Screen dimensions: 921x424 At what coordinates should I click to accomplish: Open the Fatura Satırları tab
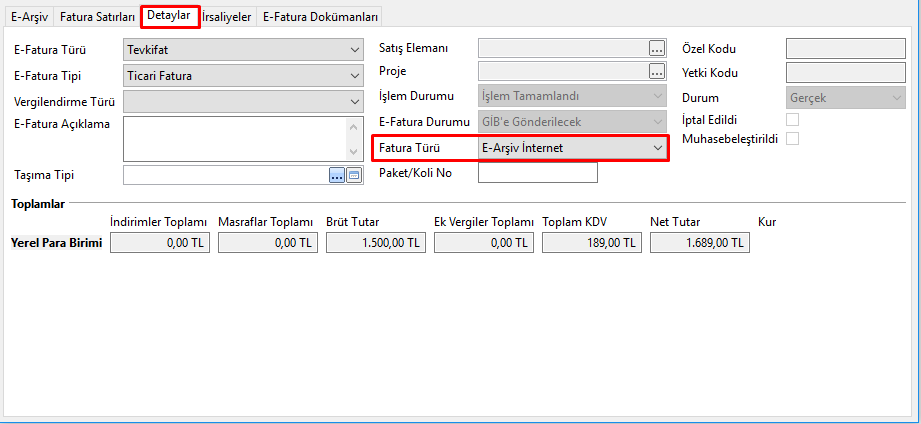pos(97,17)
